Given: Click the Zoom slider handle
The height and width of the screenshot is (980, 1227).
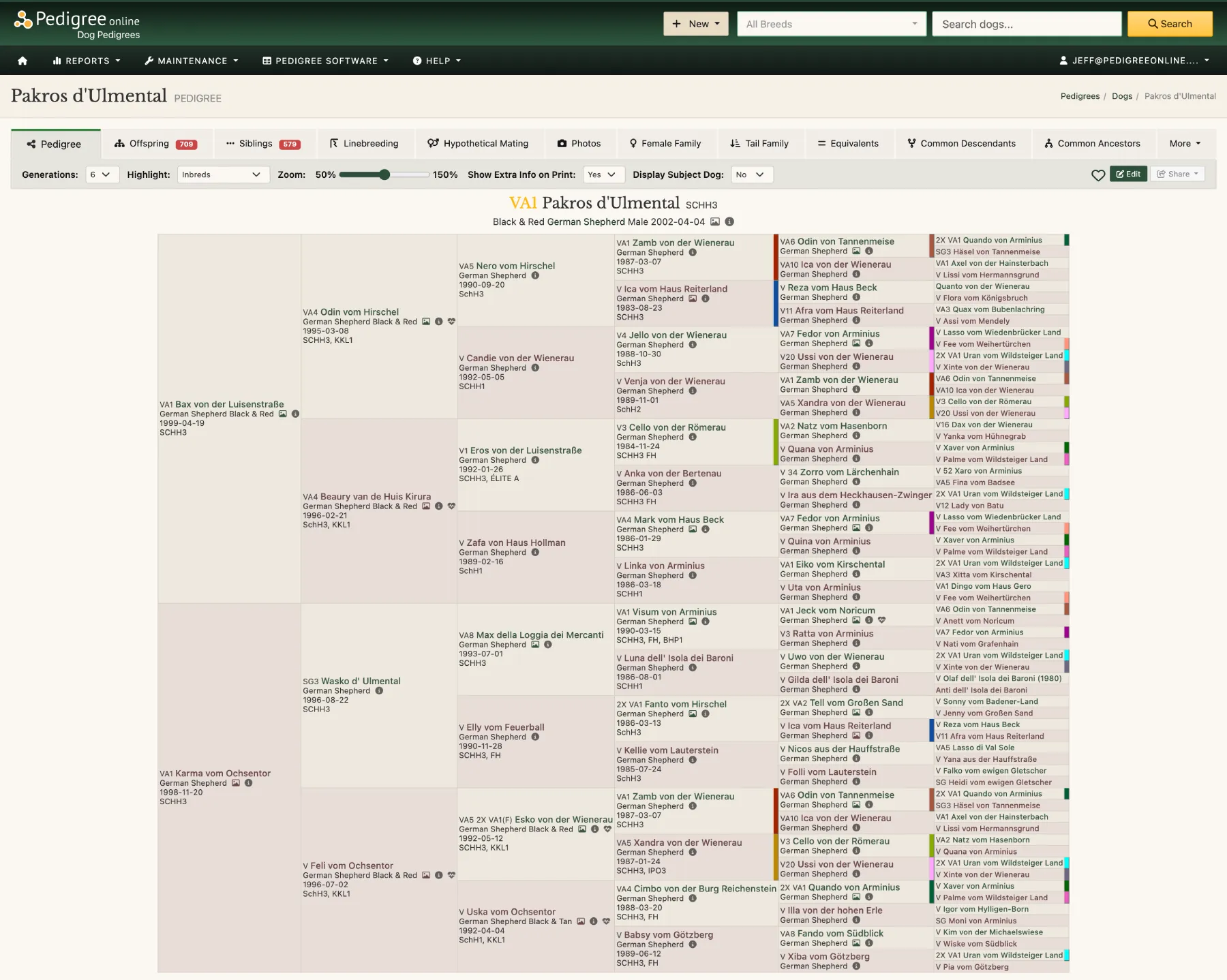Looking at the screenshot, I should tap(384, 174).
